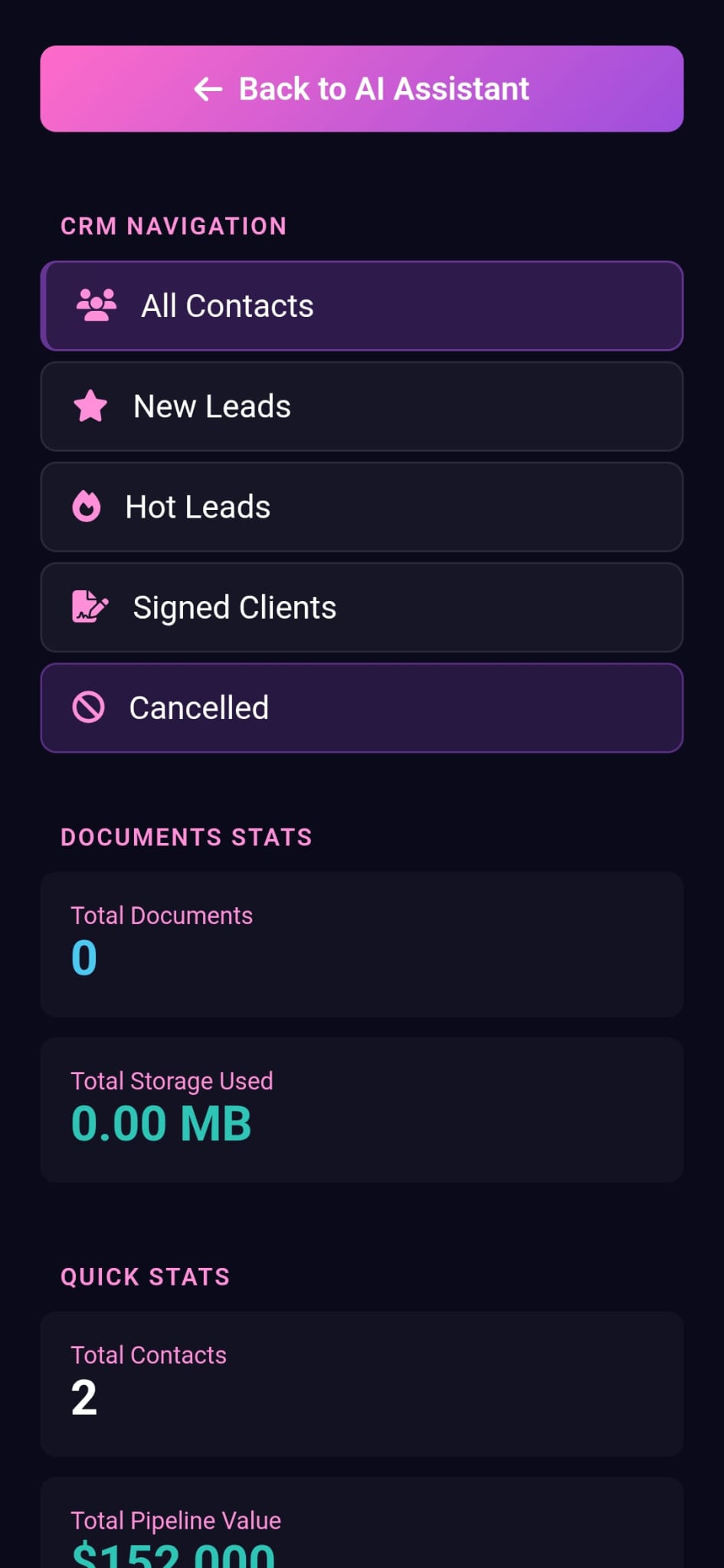724x1568 pixels.
Task: Click the 0.00 MB storage value
Action: coord(161,1124)
